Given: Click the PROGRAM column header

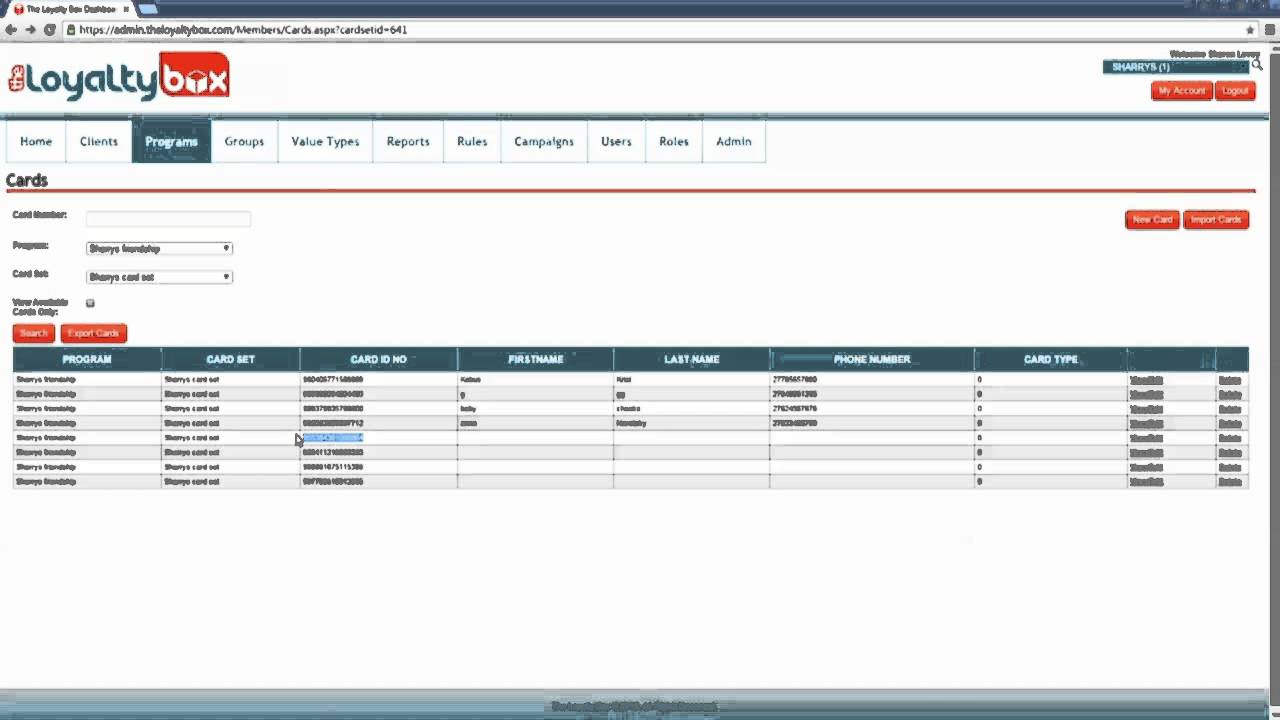Looking at the screenshot, I should click(87, 359).
